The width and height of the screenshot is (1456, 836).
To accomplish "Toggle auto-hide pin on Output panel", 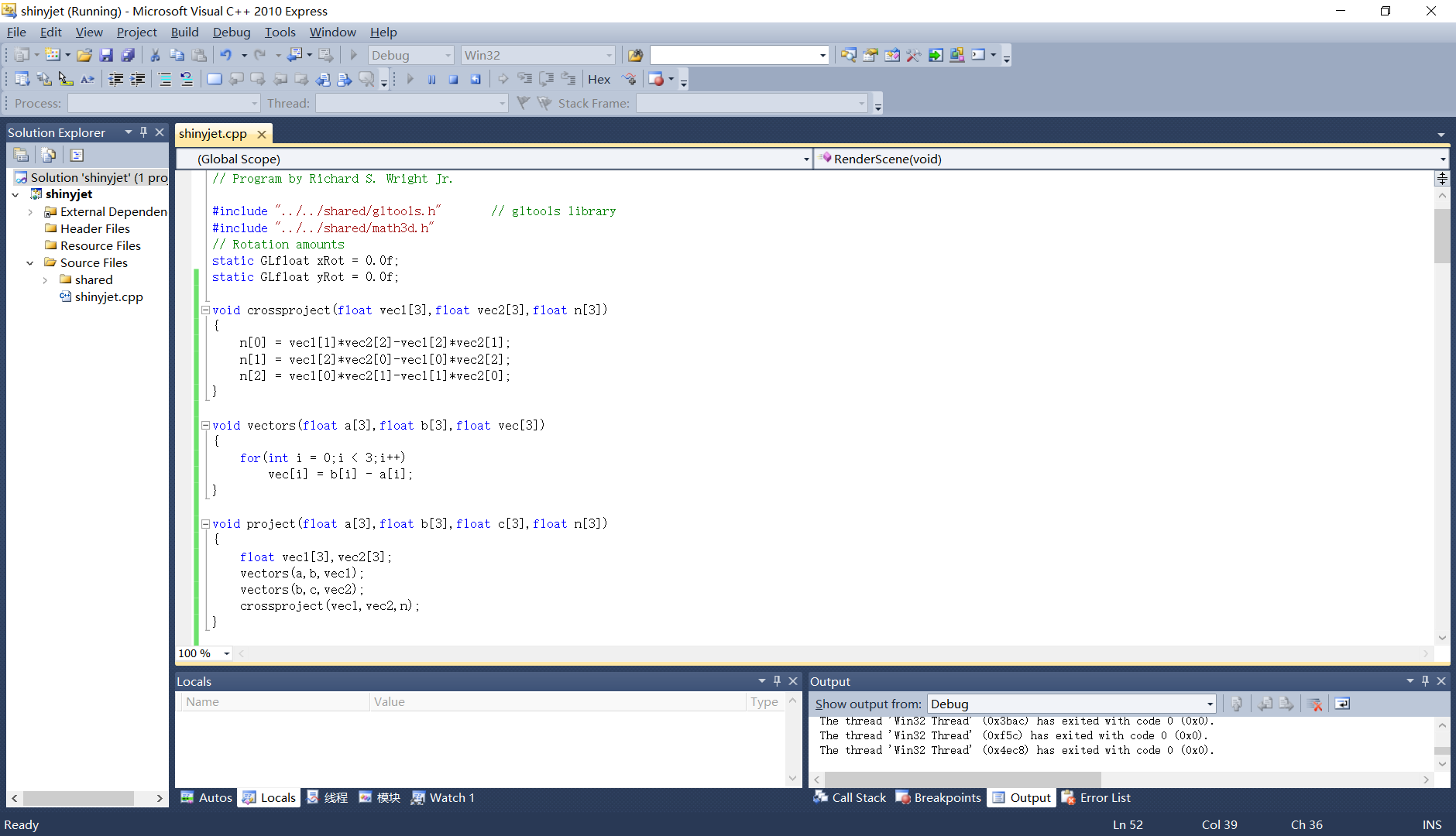I will [x=1425, y=681].
